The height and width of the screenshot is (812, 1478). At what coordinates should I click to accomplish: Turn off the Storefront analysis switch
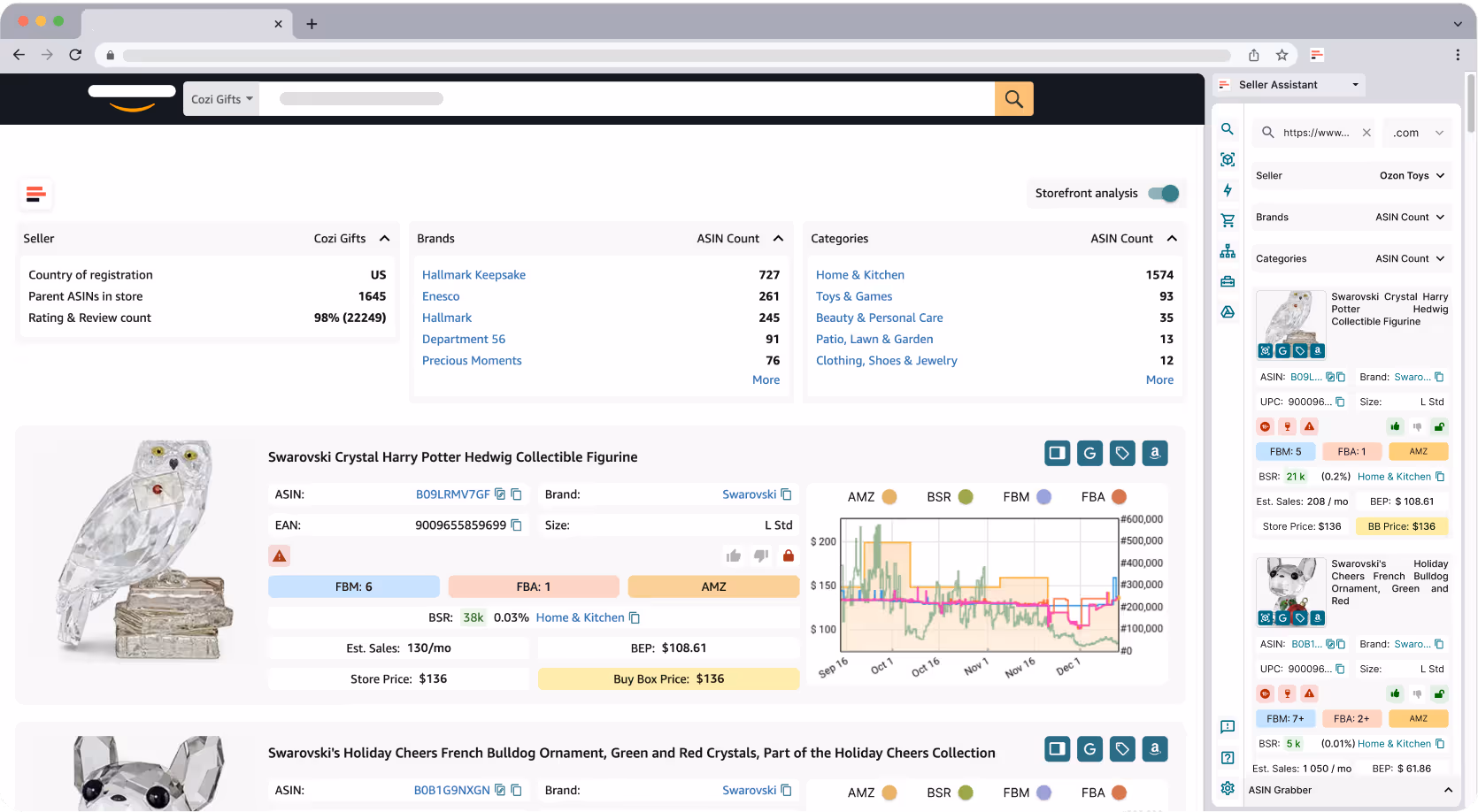coord(1163,194)
